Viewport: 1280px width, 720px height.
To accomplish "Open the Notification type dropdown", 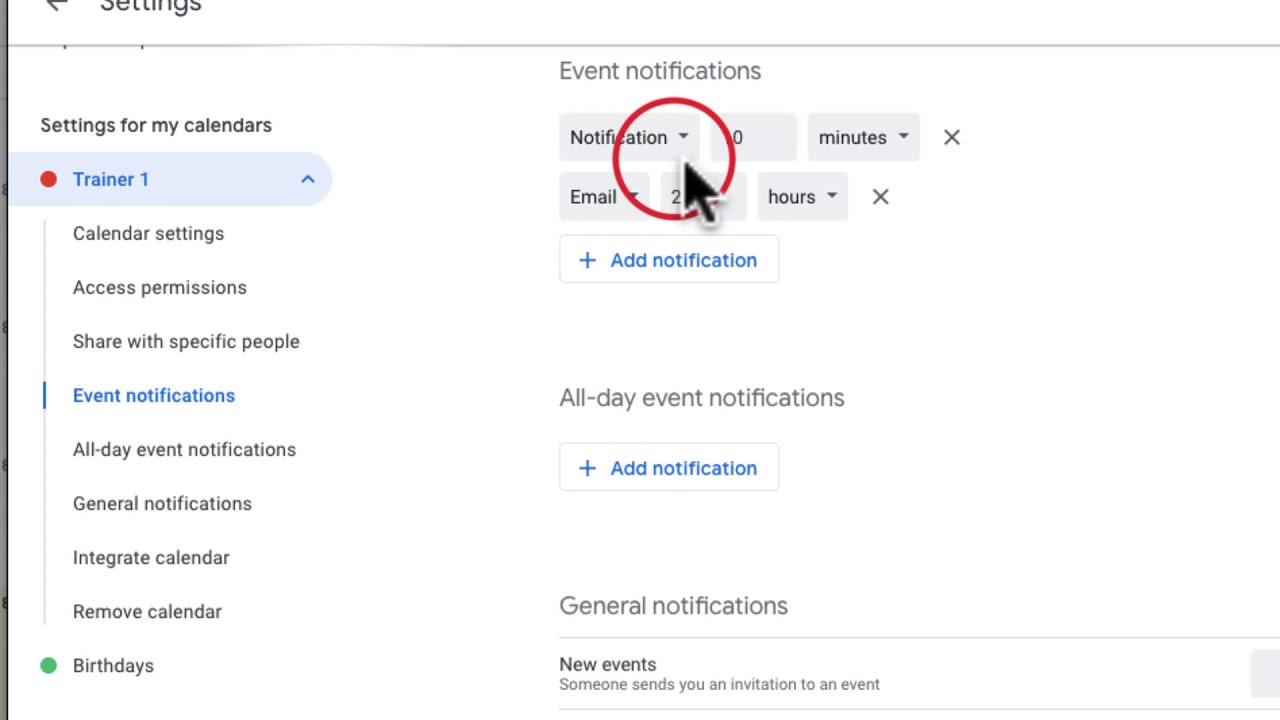I will click(x=628, y=137).
